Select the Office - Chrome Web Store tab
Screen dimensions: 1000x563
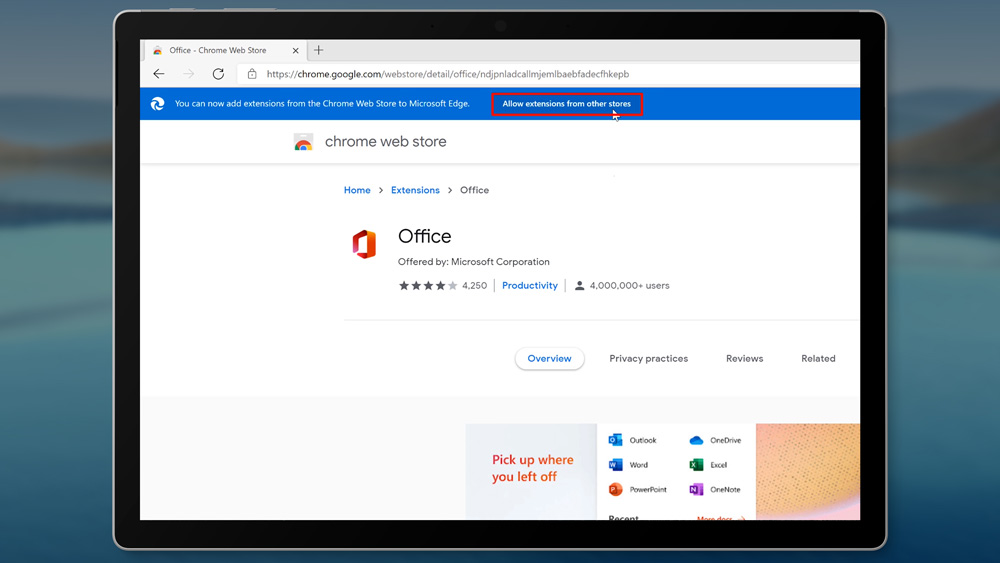(x=224, y=50)
